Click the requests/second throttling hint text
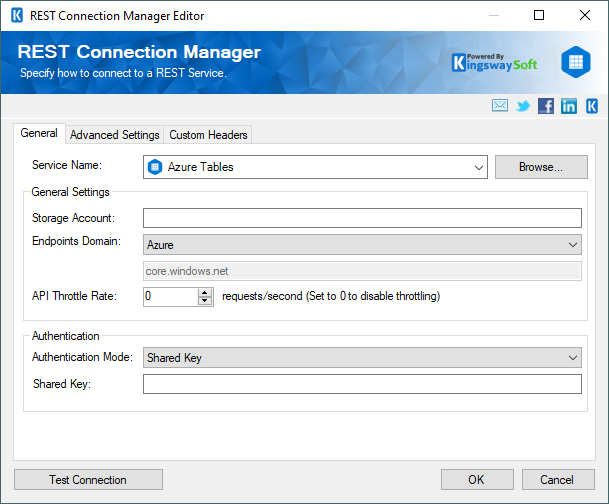 coord(331,296)
